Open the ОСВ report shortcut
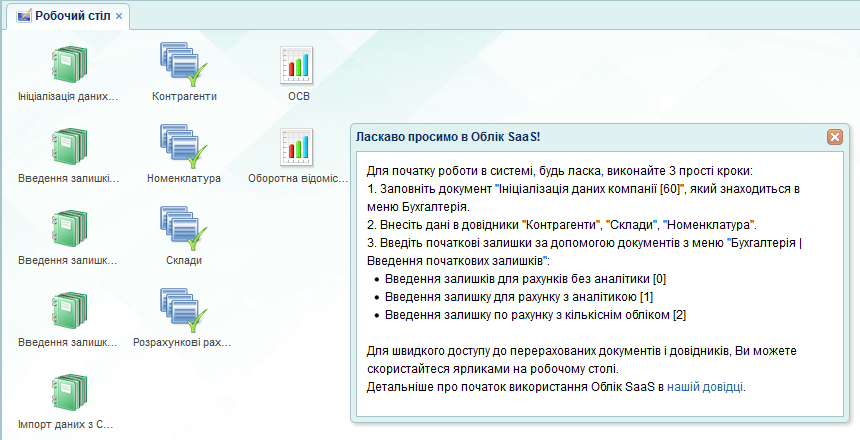The width and height of the screenshot is (860, 440). click(297, 65)
